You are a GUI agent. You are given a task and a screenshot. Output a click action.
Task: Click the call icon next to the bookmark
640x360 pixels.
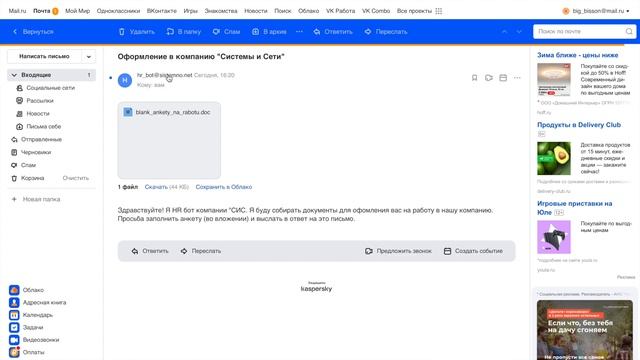pyautogui.click(x=489, y=78)
